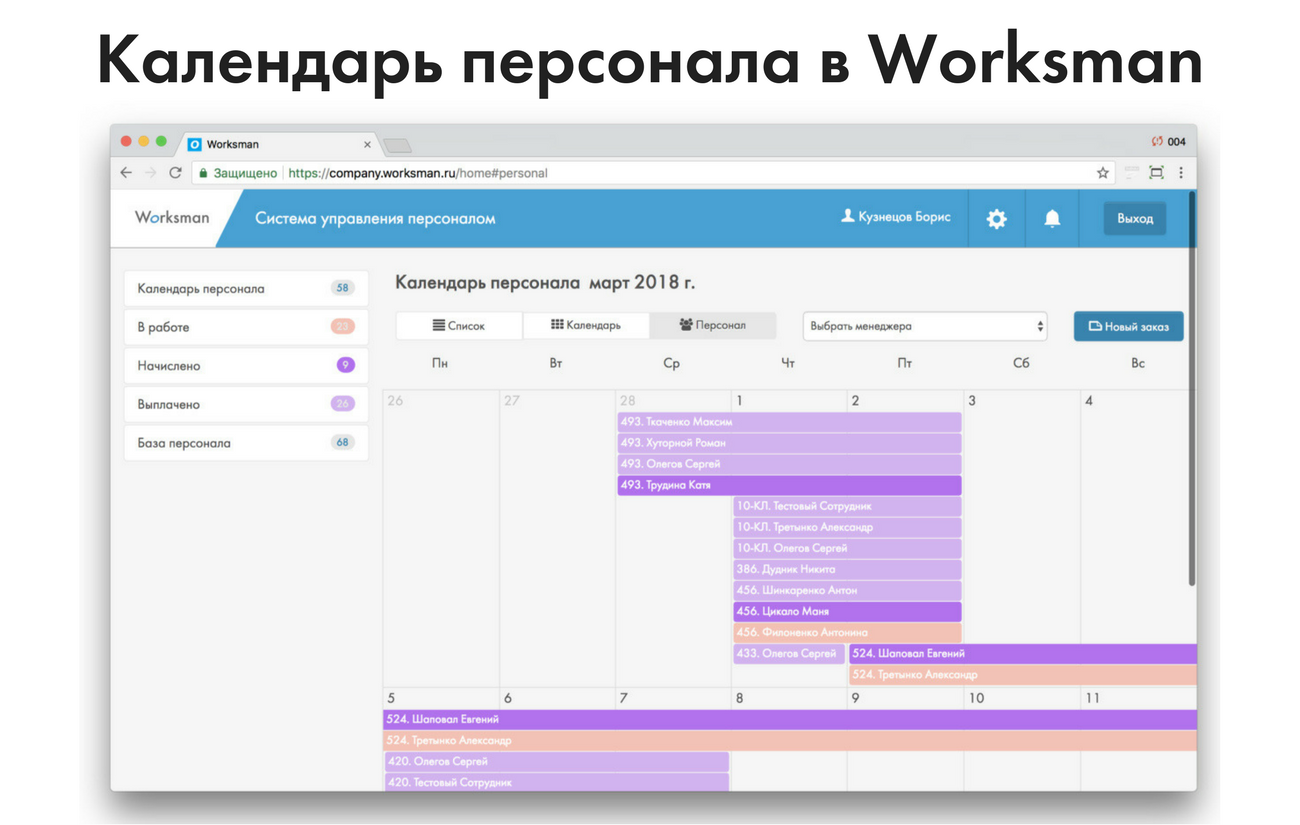Expand the Выбрать менеджера dropdown
The width and height of the screenshot is (1300, 825).
(x=925, y=326)
